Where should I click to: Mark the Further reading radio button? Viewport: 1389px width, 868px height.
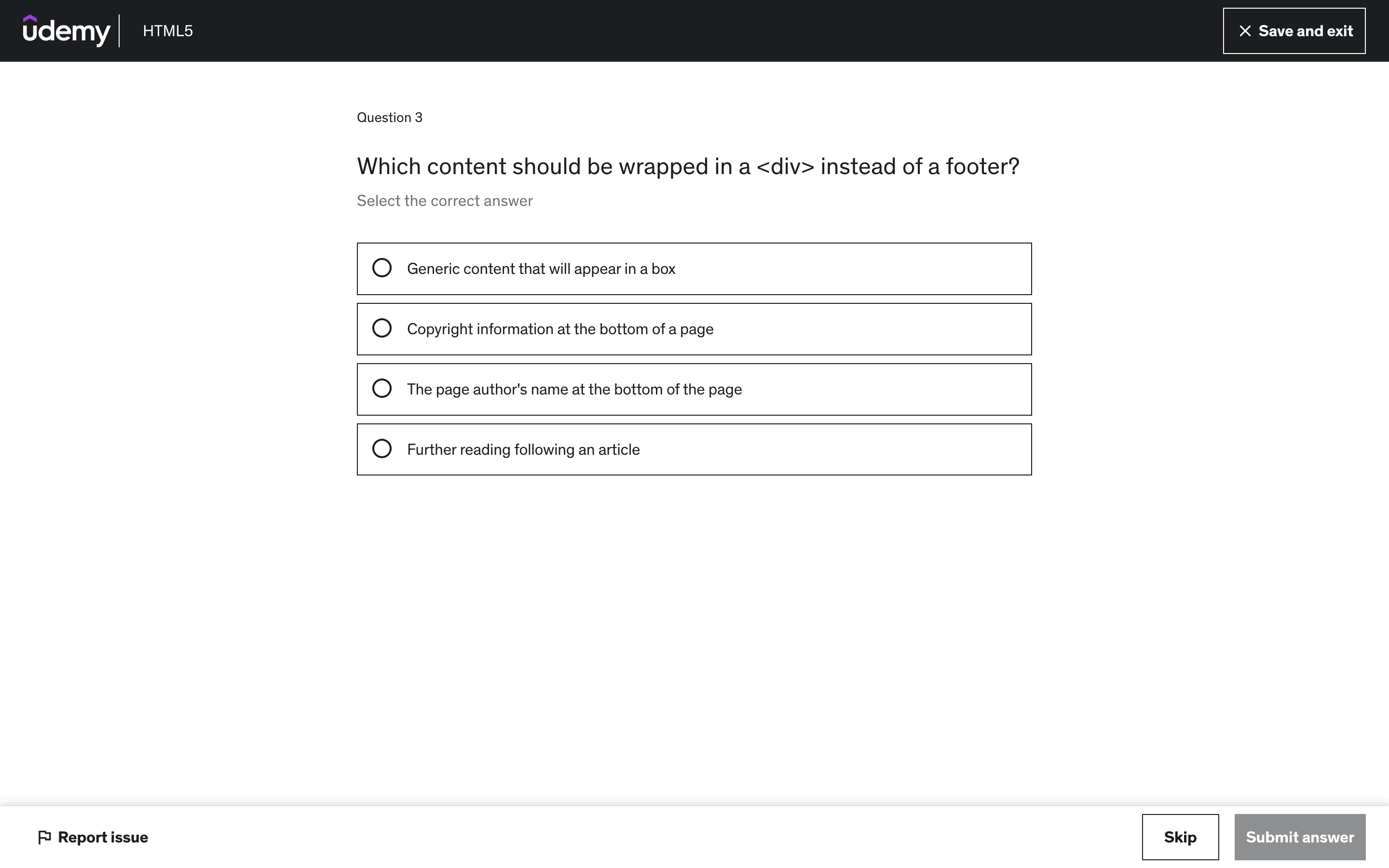[381, 449]
